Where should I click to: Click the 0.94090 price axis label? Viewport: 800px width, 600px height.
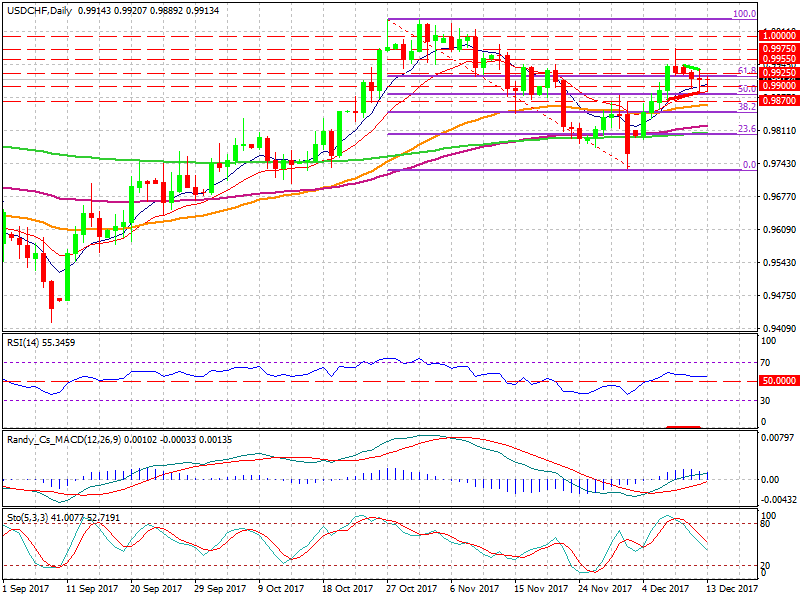[778, 328]
